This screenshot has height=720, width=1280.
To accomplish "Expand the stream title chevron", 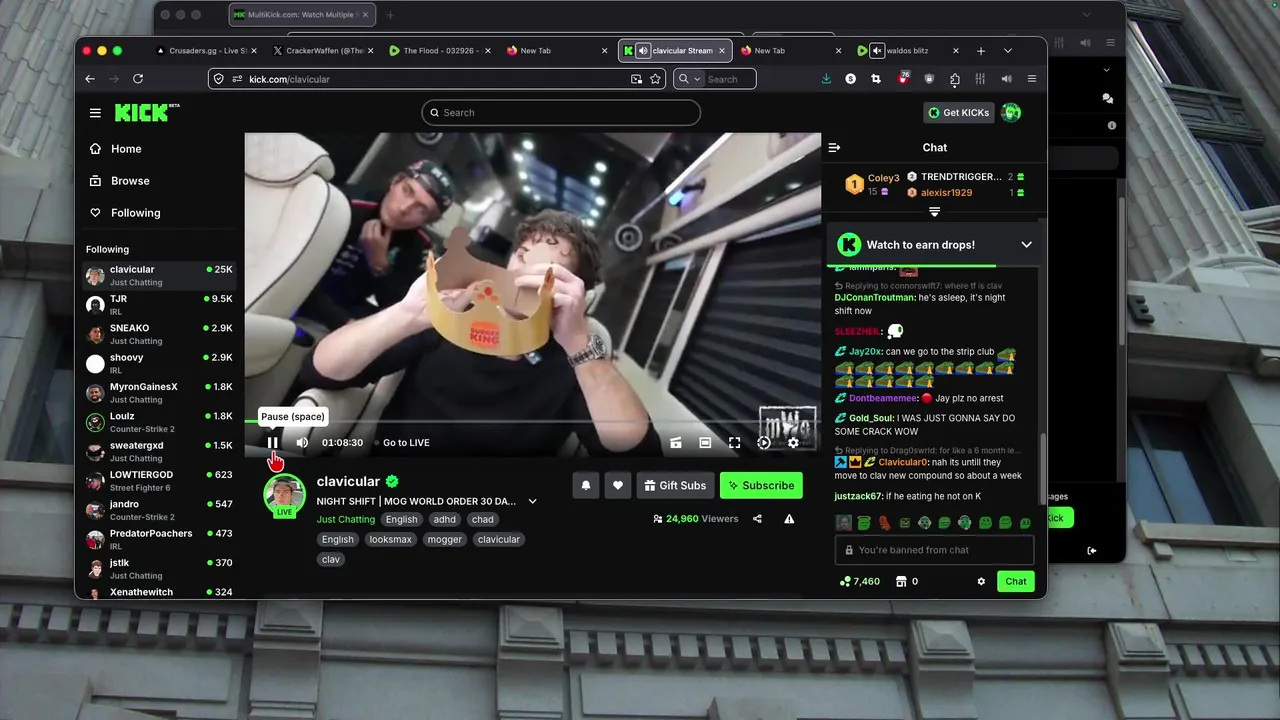I will (x=532, y=501).
